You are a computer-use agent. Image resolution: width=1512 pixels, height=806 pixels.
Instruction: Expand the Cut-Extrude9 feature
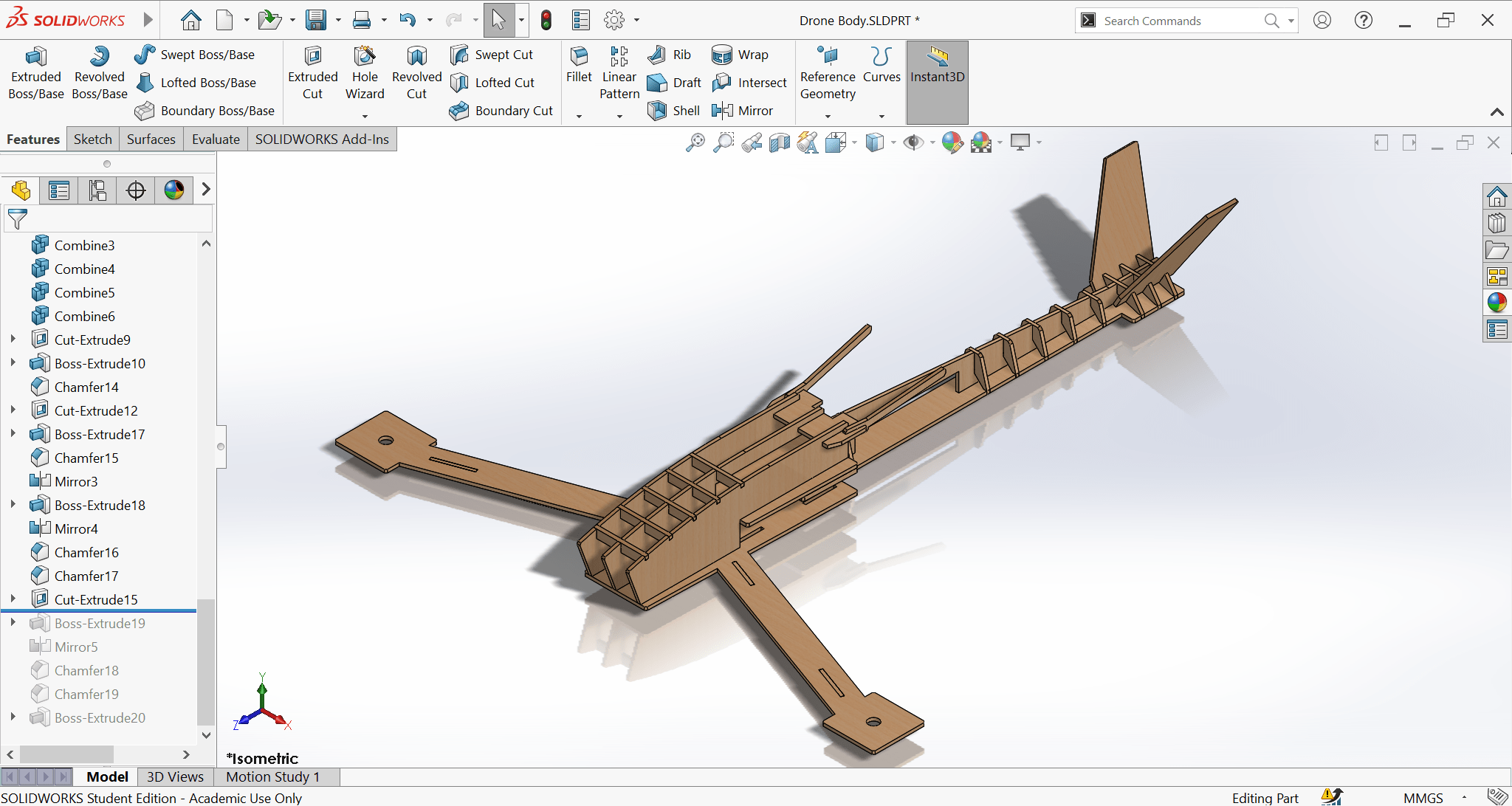point(13,340)
